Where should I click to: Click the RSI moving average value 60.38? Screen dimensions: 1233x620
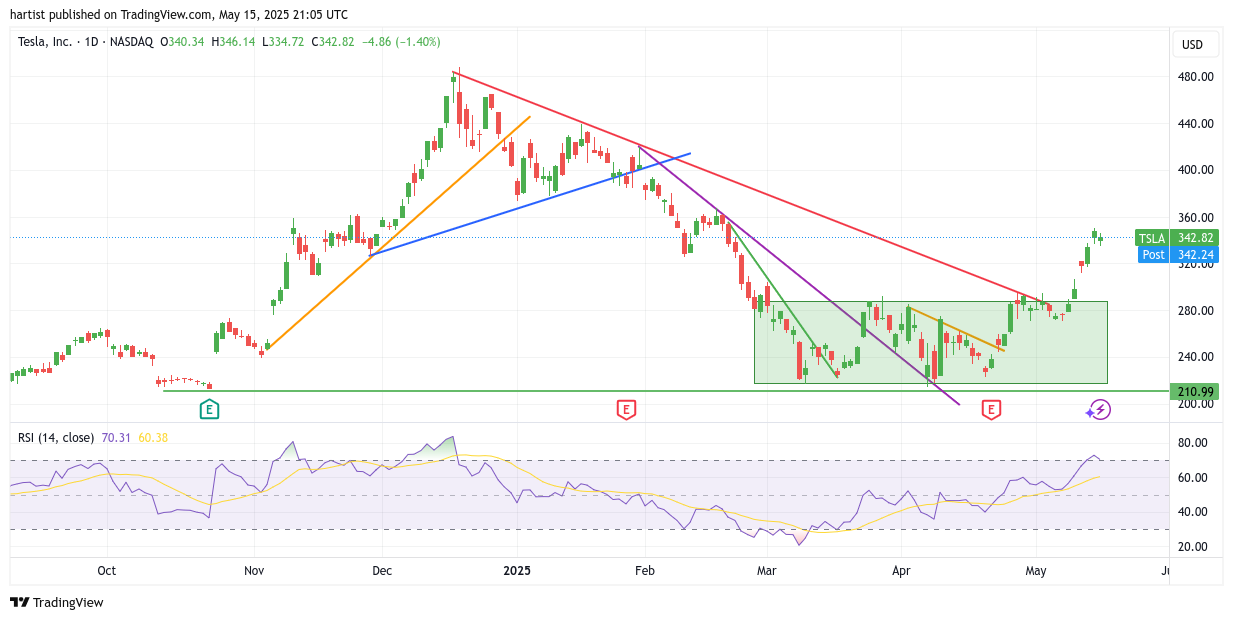click(x=153, y=437)
